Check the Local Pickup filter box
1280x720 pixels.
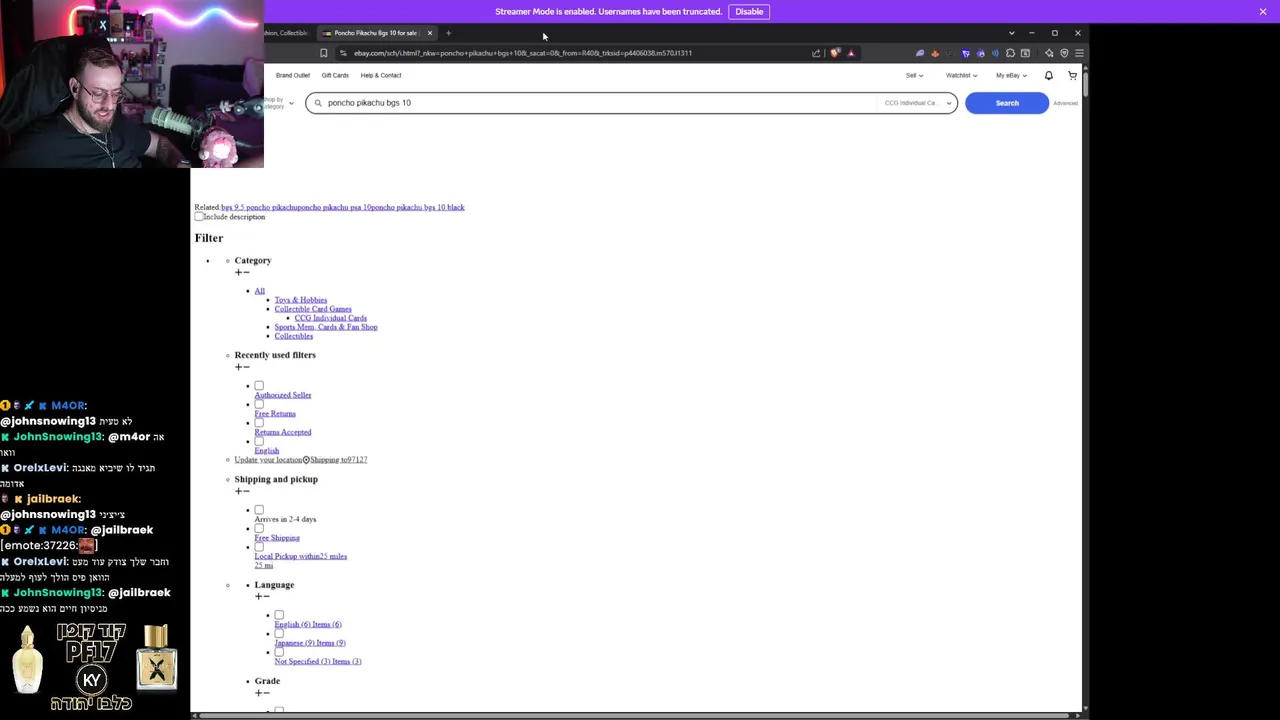pos(259,547)
